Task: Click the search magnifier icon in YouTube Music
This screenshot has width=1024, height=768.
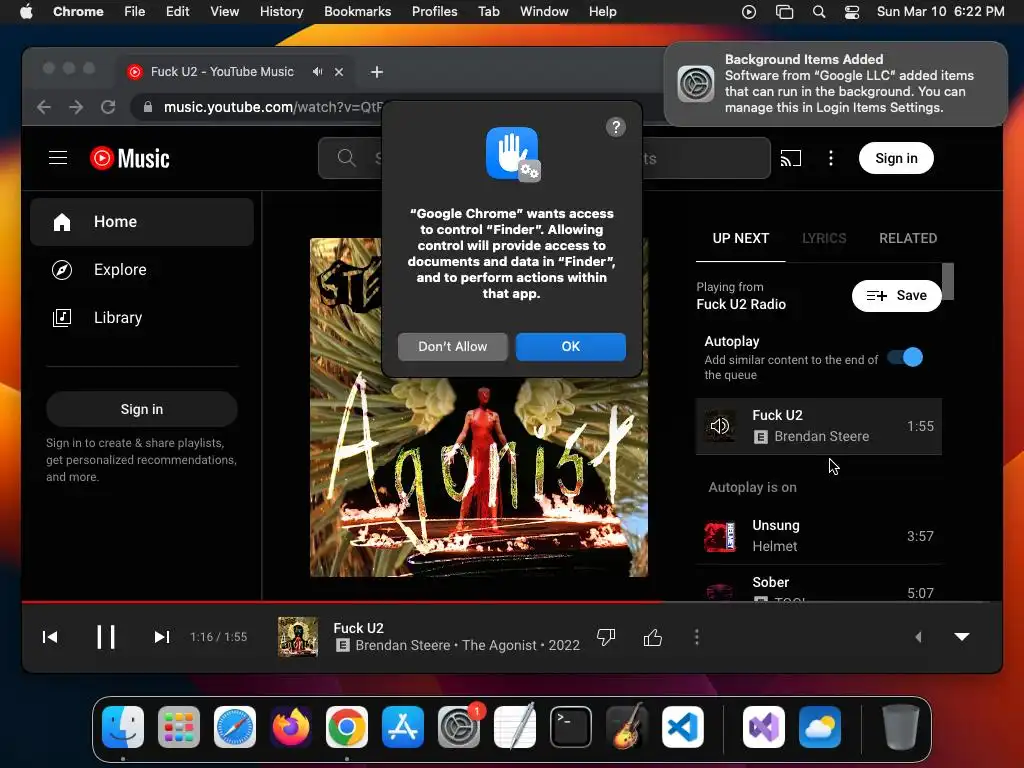Action: 346,158
